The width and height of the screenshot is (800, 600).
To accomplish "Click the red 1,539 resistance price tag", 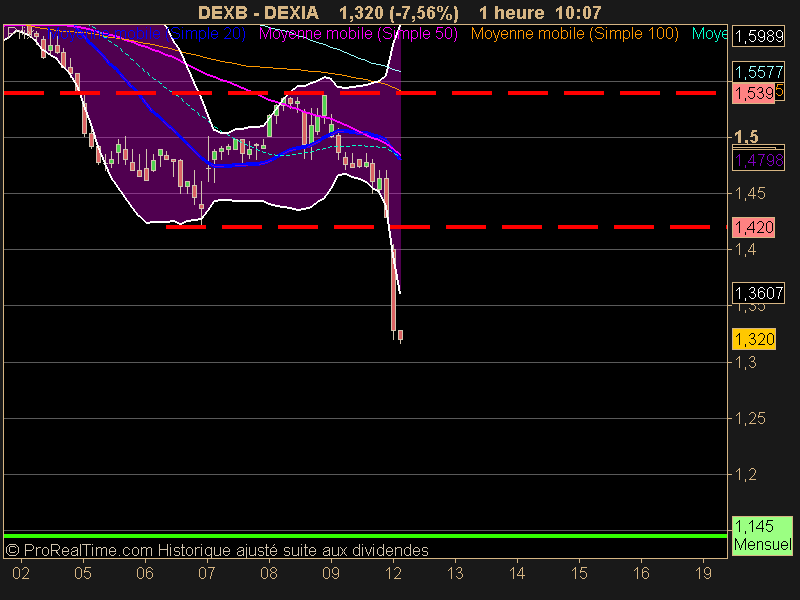I will (754, 93).
